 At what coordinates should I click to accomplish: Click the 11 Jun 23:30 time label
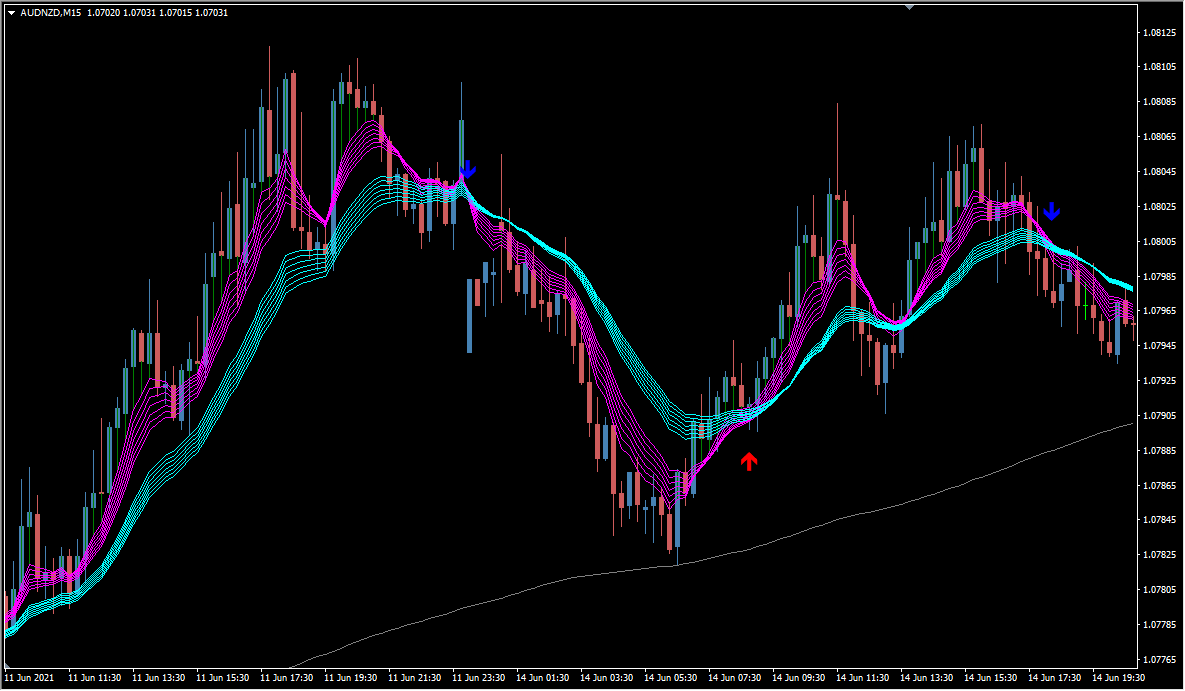pyautogui.click(x=478, y=678)
